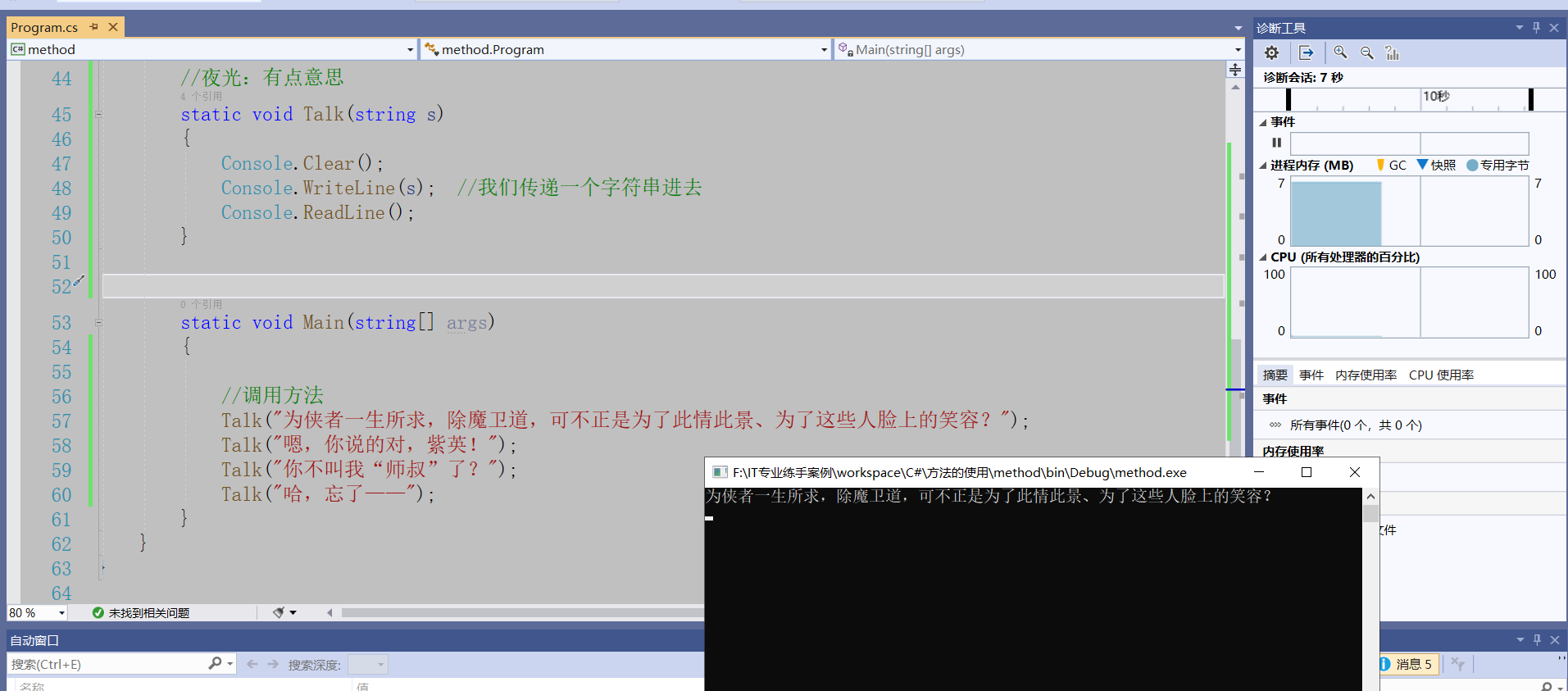Click the console window app icon in title bar
This screenshot has height=691, width=1568.
click(720, 472)
